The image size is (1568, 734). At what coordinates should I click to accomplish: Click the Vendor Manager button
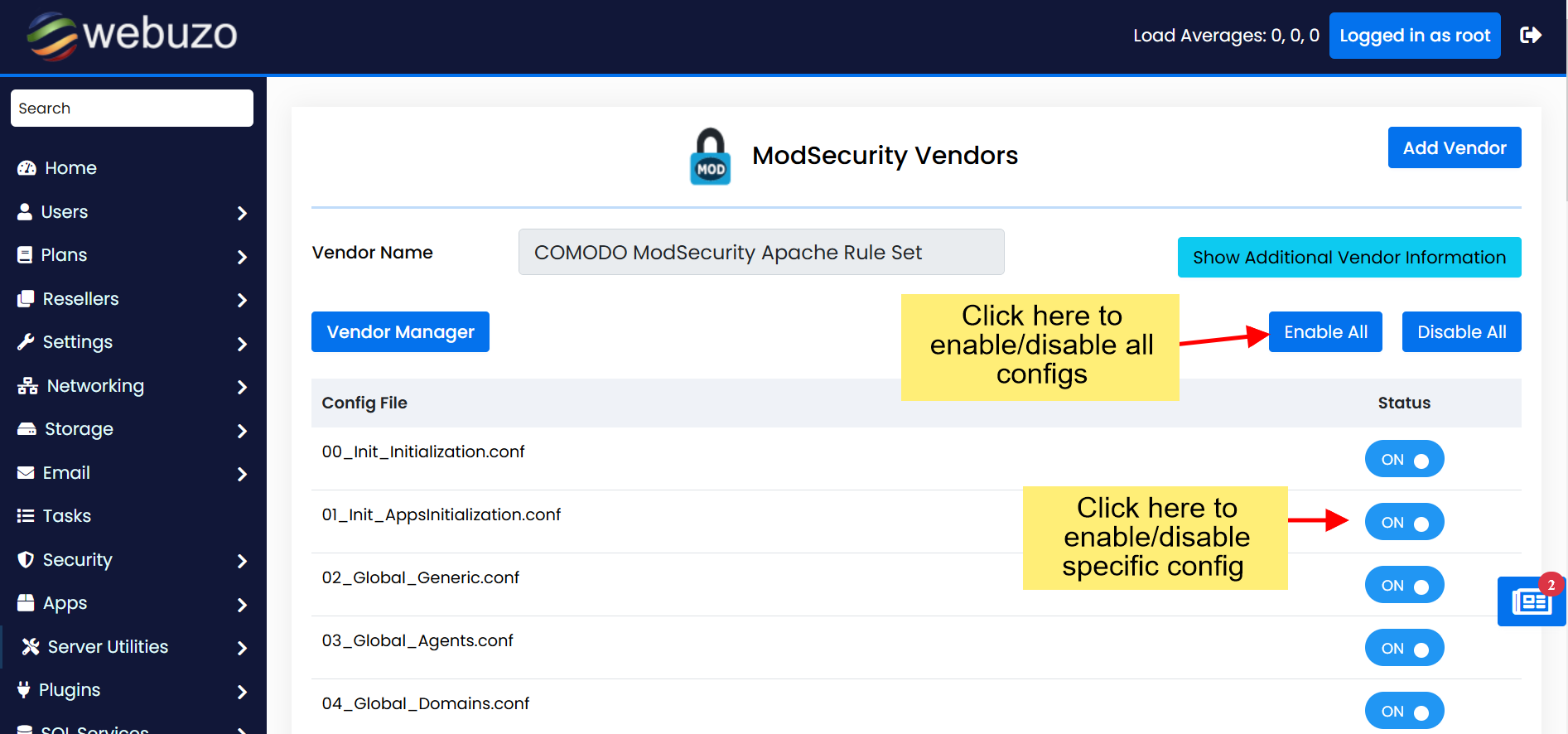pyautogui.click(x=400, y=331)
